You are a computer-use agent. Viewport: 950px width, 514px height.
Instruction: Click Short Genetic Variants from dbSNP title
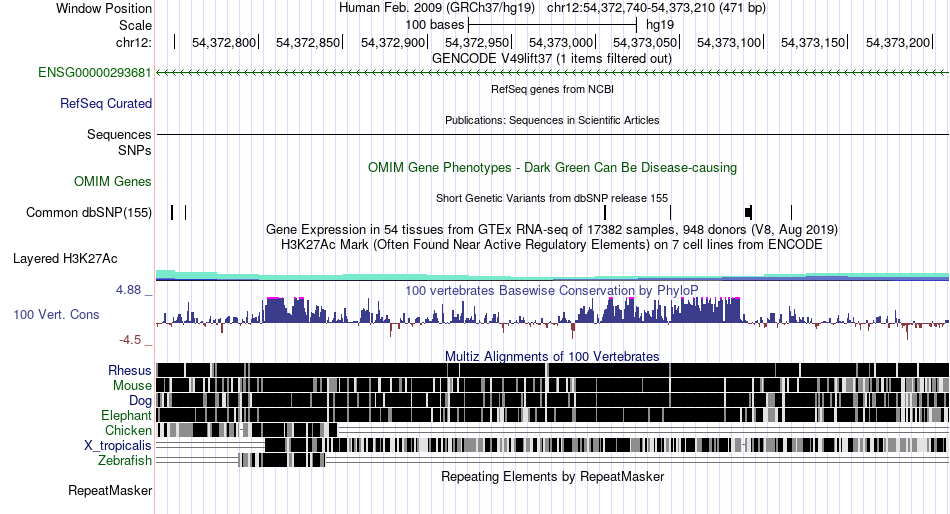click(552, 198)
